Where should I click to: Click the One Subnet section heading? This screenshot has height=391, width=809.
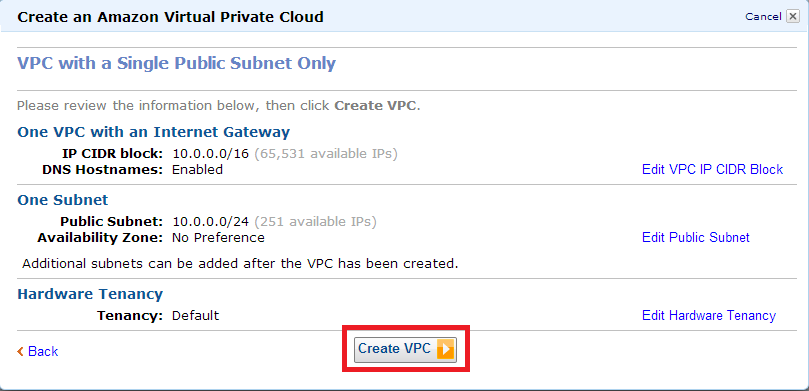click(x=62, y=200)
